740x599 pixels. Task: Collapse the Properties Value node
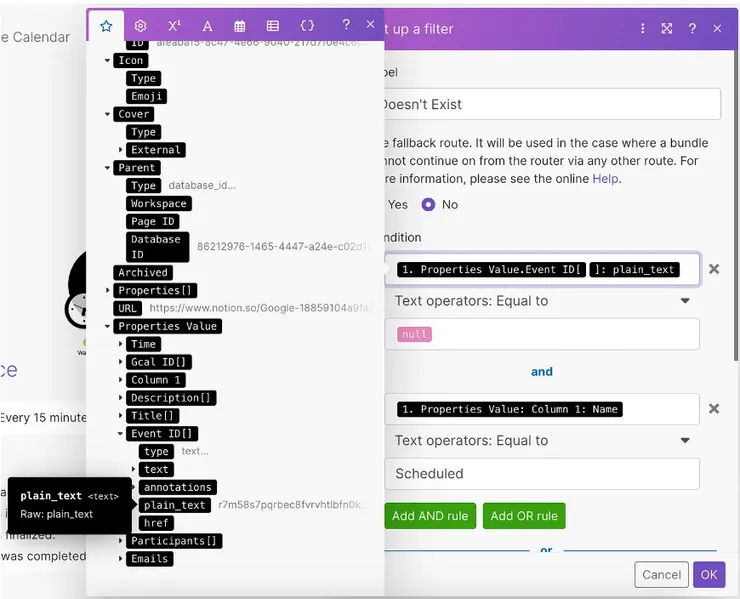click(107, 326)
